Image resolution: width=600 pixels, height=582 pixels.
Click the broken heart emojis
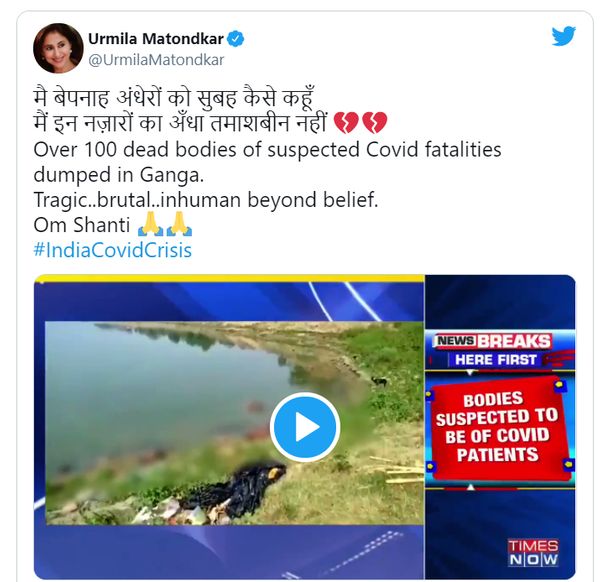(360, 122)
